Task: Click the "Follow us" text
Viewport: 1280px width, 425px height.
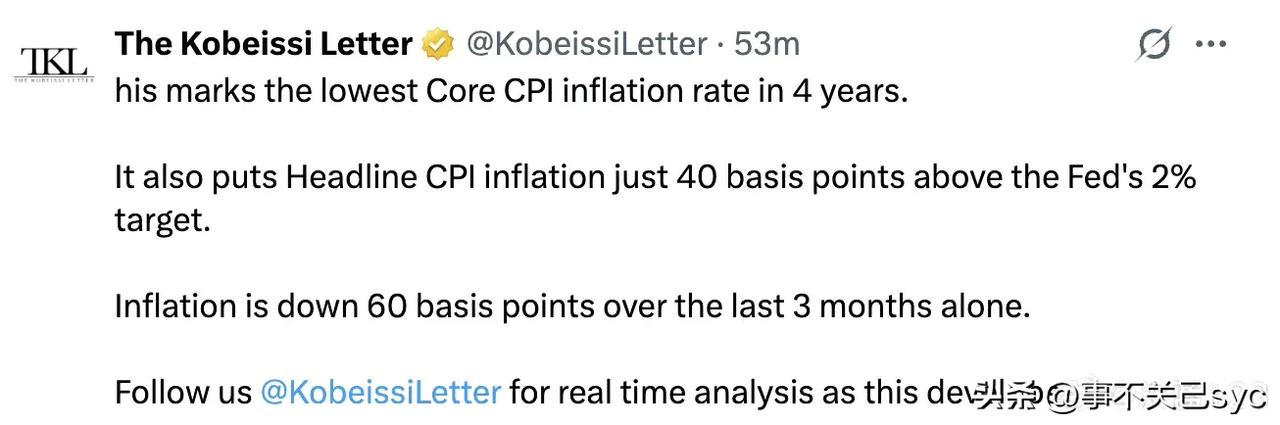Action: tap(183, 390)
